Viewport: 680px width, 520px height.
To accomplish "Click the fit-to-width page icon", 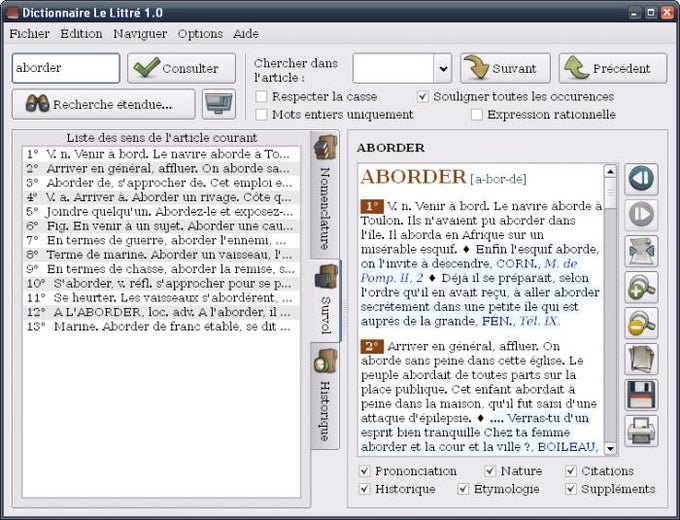I will [x=641, y=251].
